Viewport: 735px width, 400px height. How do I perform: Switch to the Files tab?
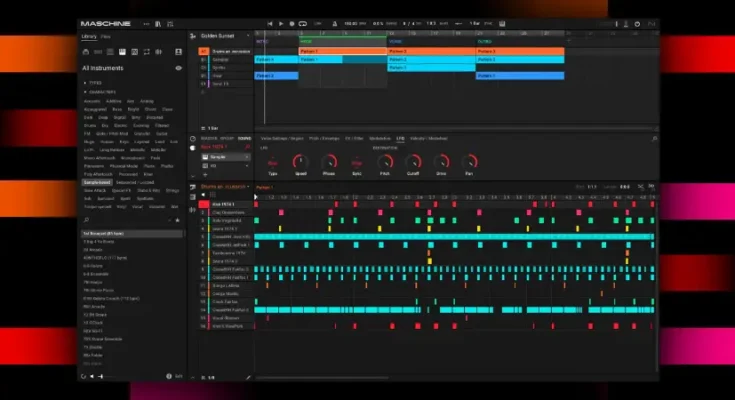(106, 36)
